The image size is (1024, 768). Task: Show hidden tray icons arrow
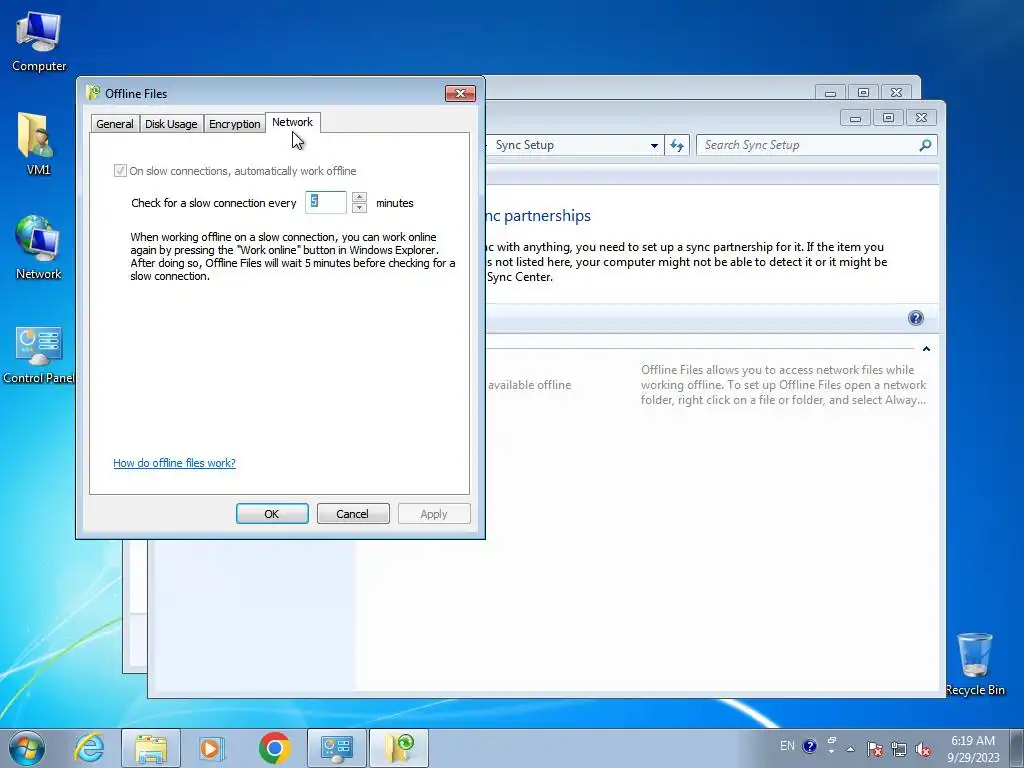point(850,748)
